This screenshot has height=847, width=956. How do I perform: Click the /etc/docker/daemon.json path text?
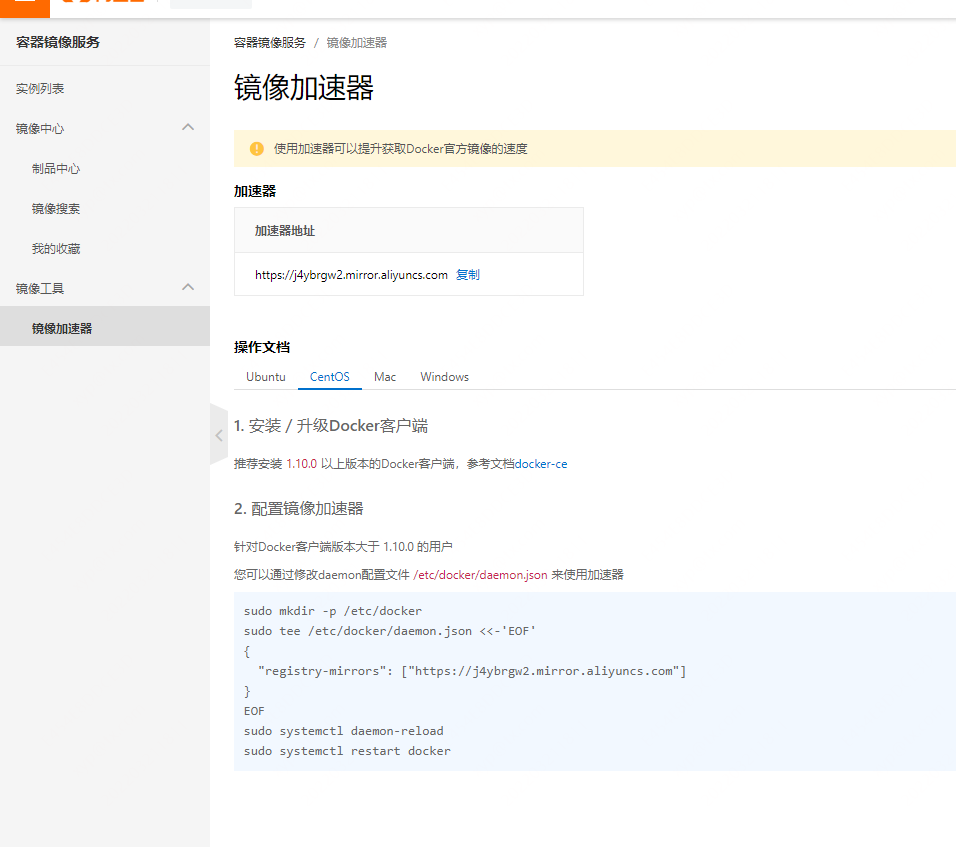(480, 575)
